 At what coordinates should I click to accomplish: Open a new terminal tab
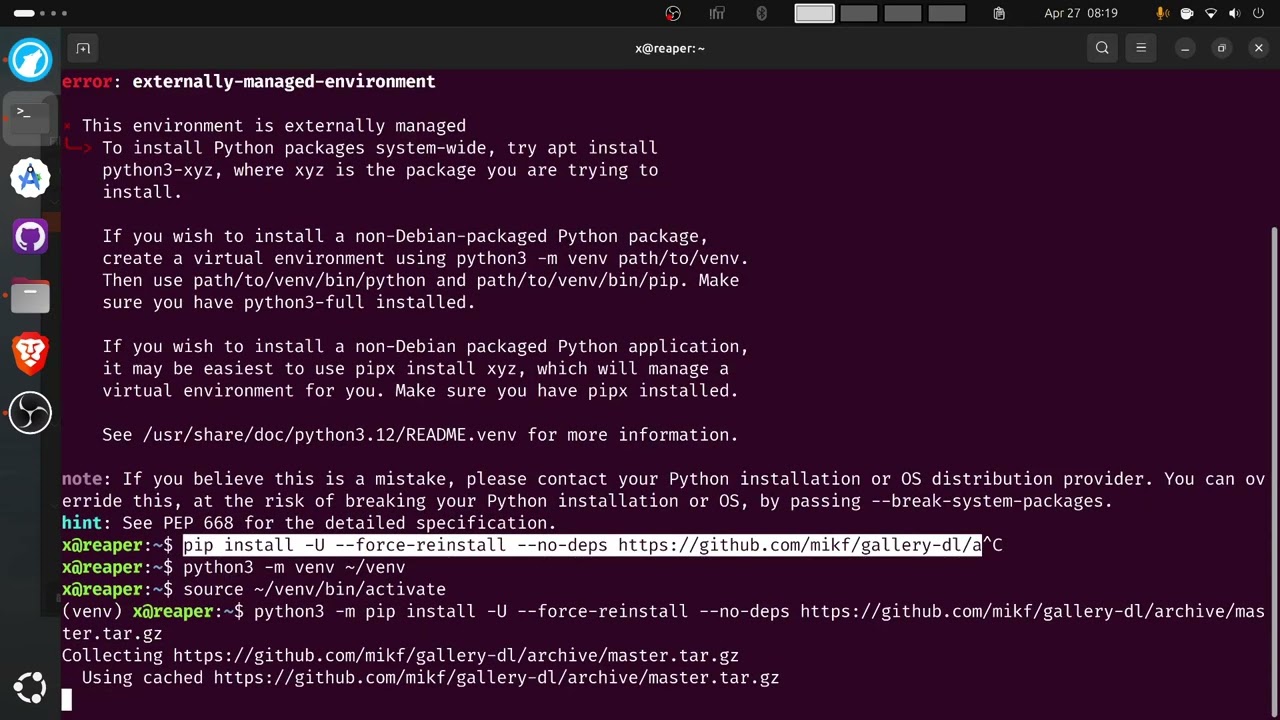(83, 48)
